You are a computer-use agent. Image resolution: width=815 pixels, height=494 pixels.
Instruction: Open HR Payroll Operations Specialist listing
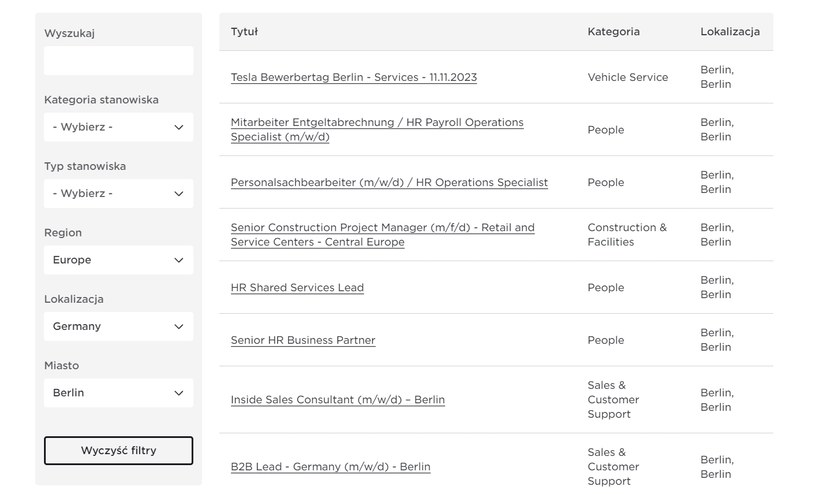377,129
